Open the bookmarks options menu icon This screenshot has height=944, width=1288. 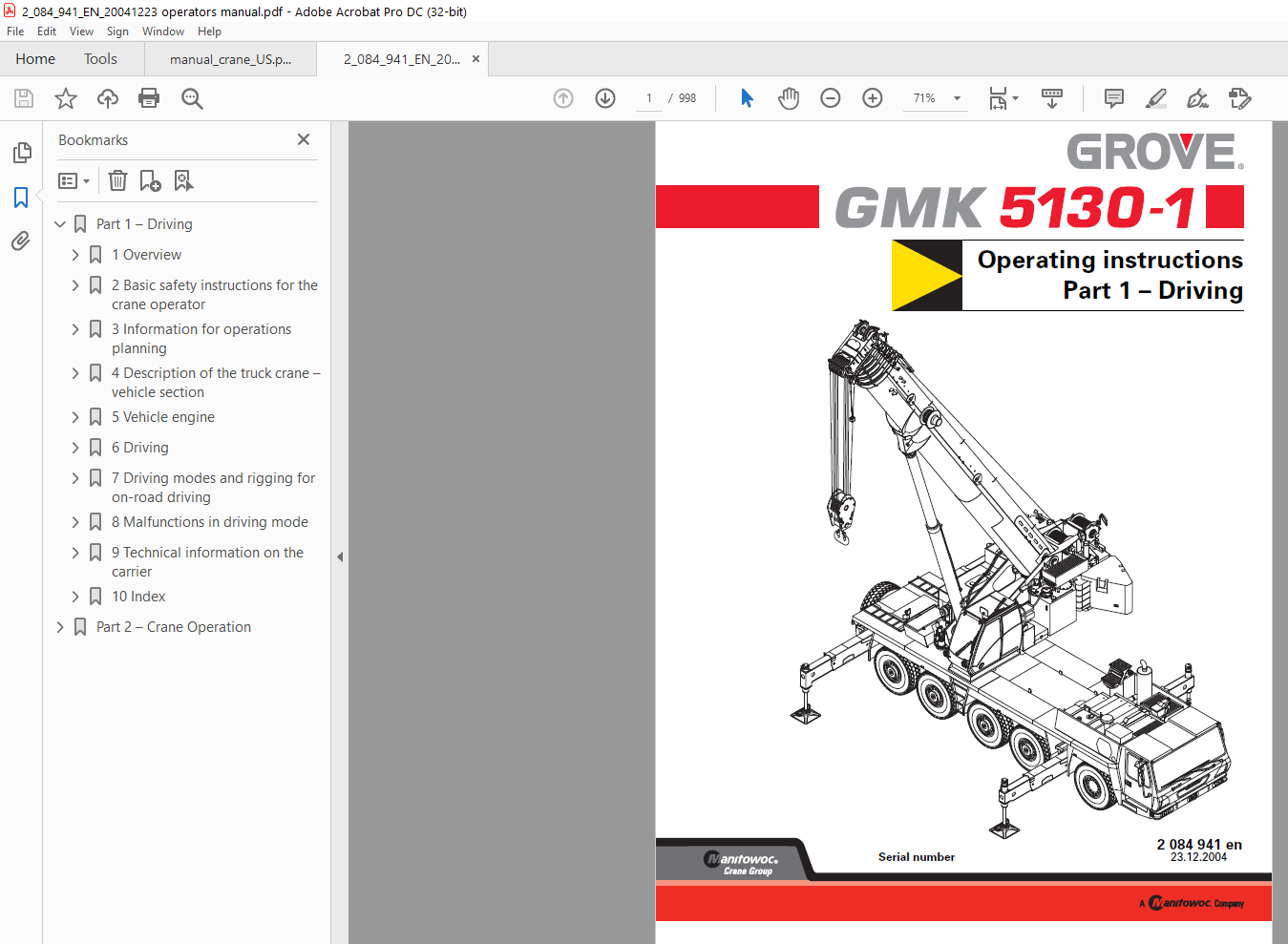(74, 180)
